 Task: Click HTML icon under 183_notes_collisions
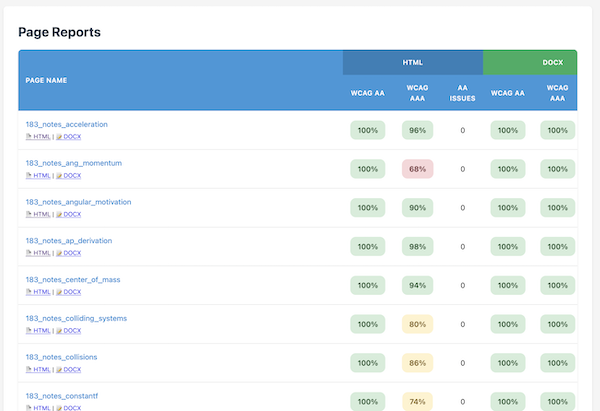point(29,369)
